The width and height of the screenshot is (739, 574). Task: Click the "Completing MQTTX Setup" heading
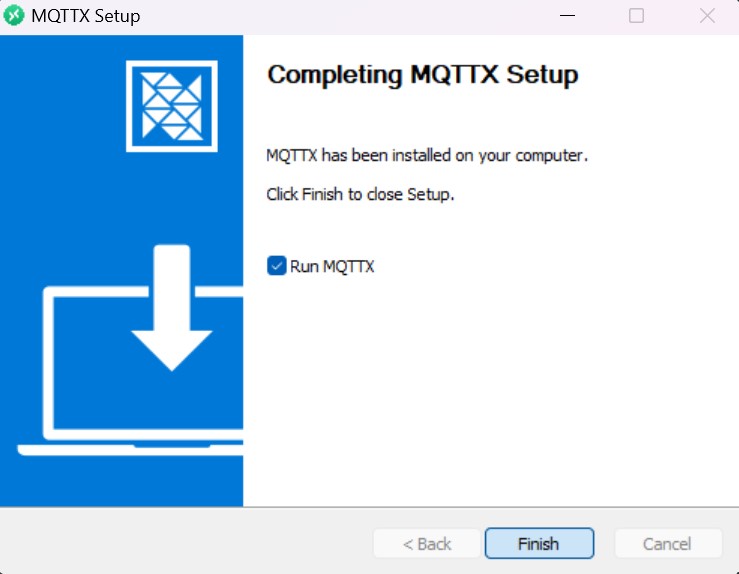pos(423,74)
